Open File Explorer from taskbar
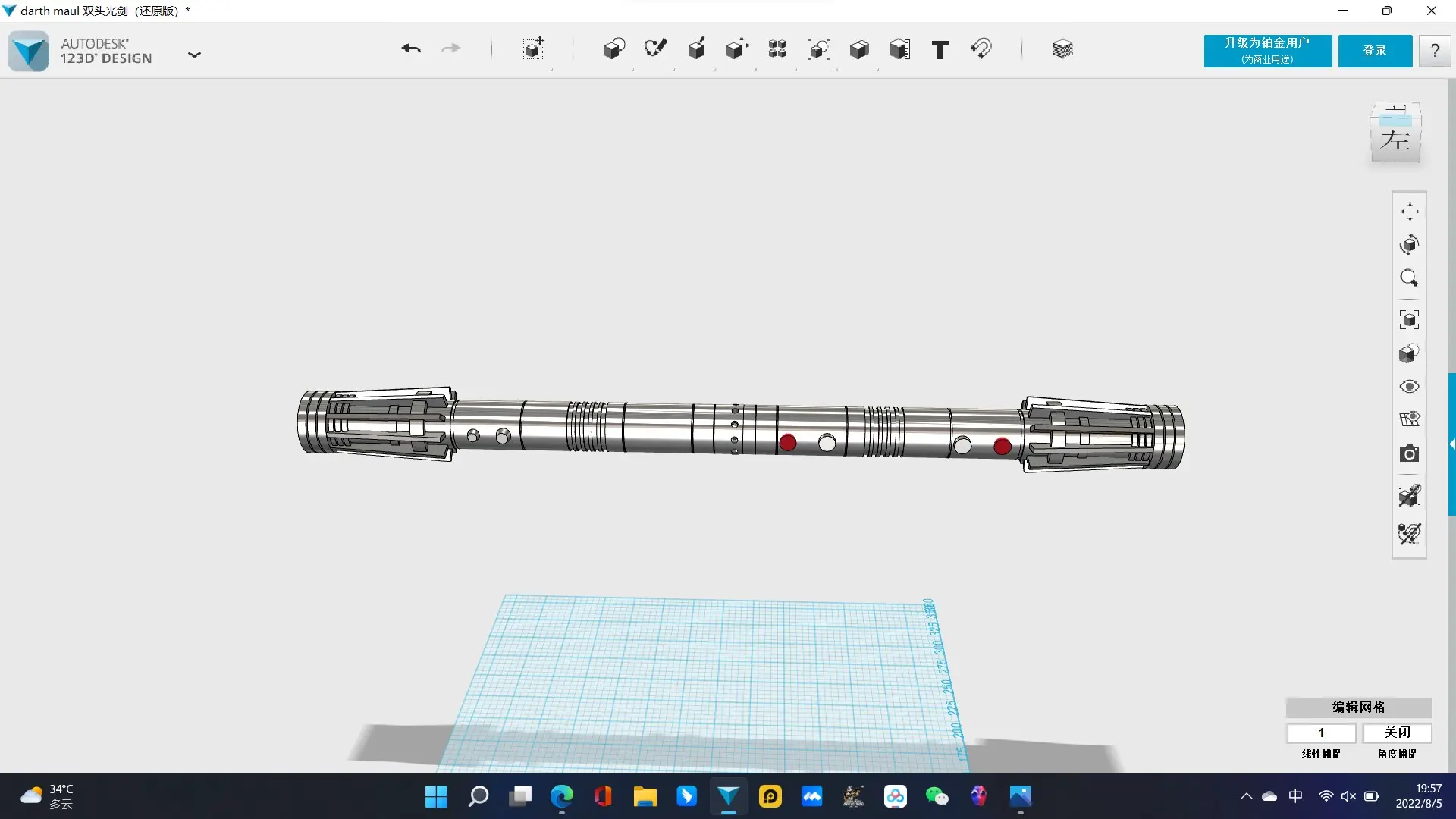The image size is (1456, 819). click(645, 796)
